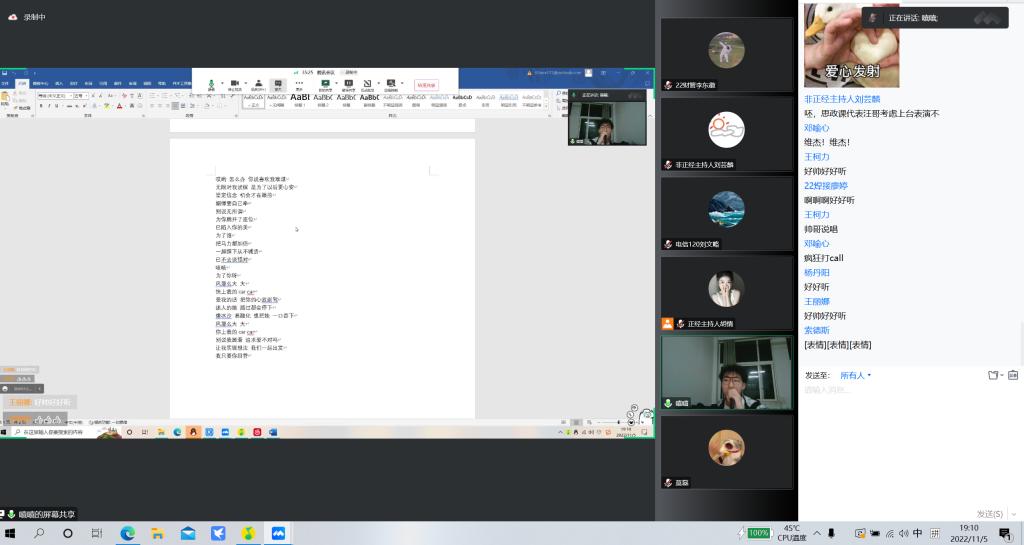
Task: Open the notification center icon
Action: pos(1005,534)
